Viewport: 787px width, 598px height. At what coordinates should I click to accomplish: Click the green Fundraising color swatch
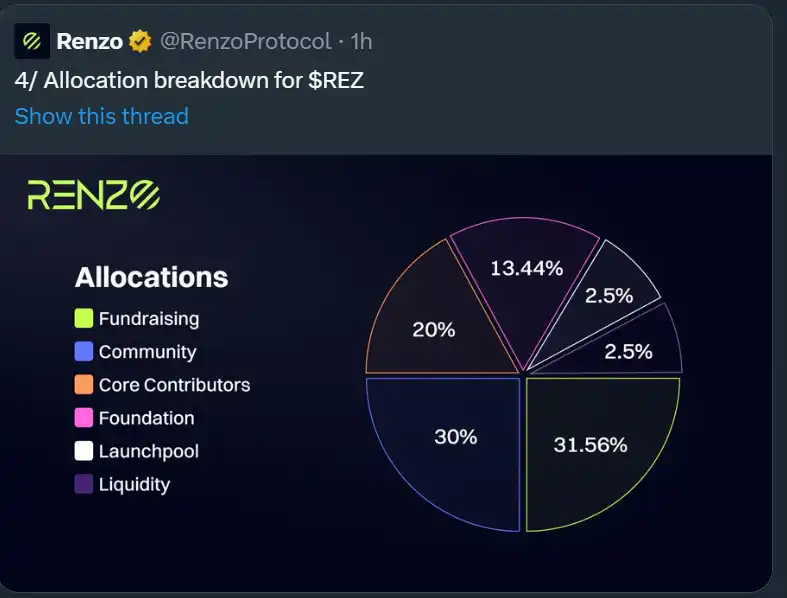tap(84, 319)
